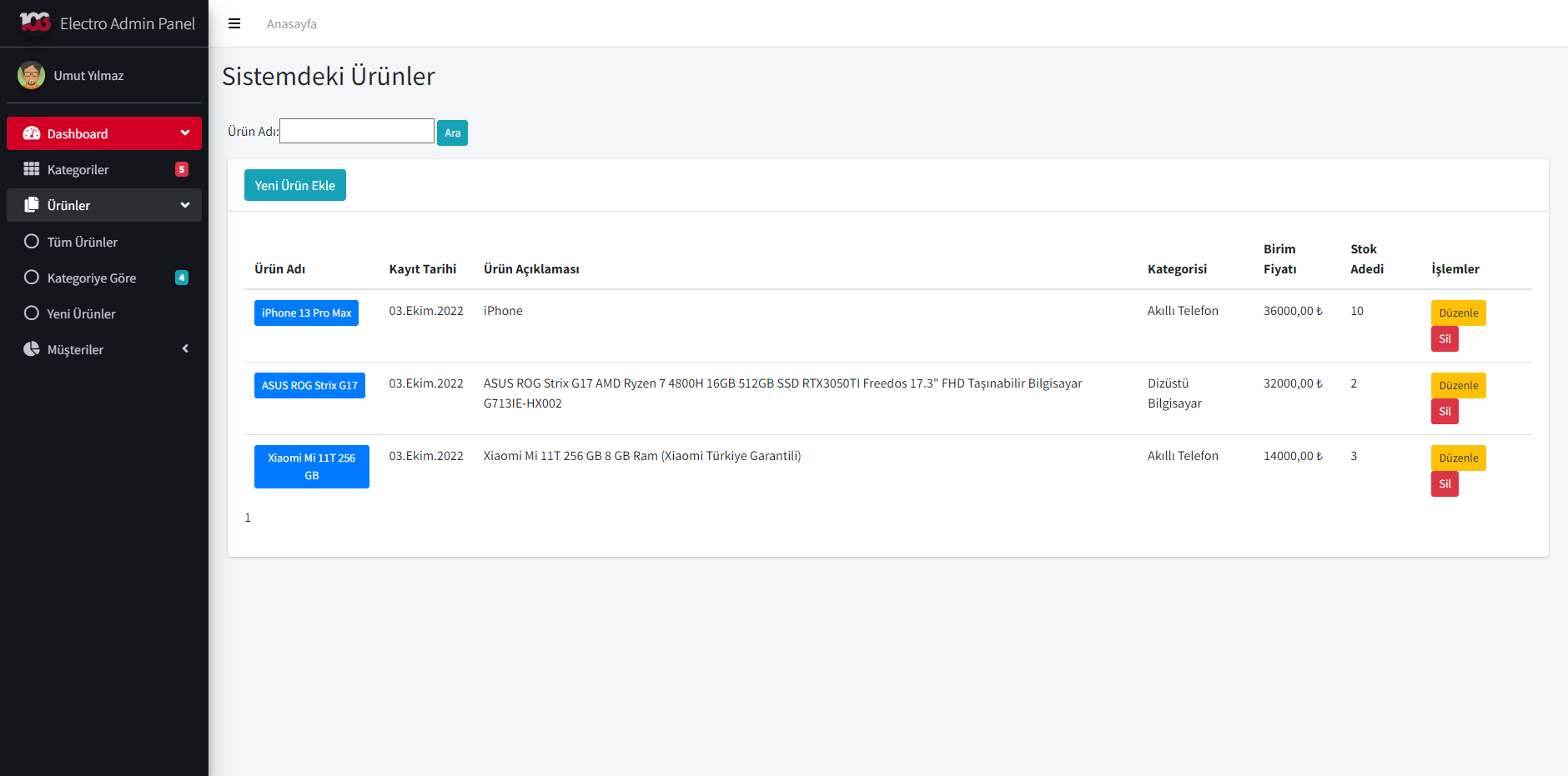The image size is (1568, 776).
Task: Click the Müşteriler pie chart icon
Action: 32,349
